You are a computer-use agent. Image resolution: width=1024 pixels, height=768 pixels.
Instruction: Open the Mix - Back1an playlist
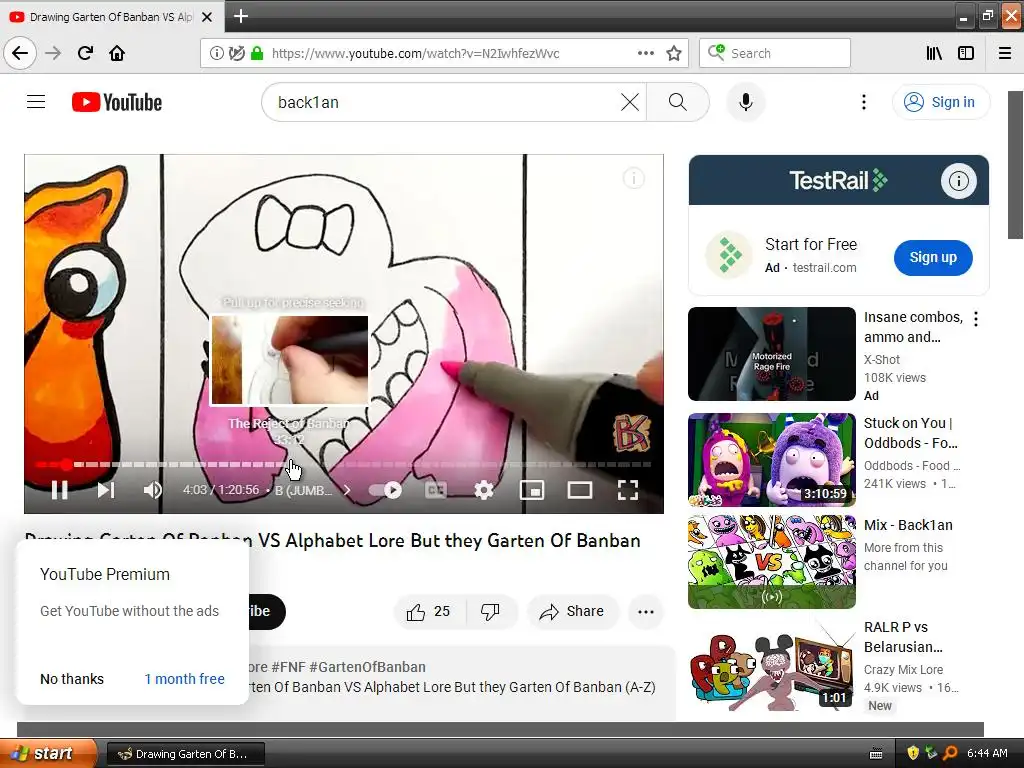coord(771,562)
